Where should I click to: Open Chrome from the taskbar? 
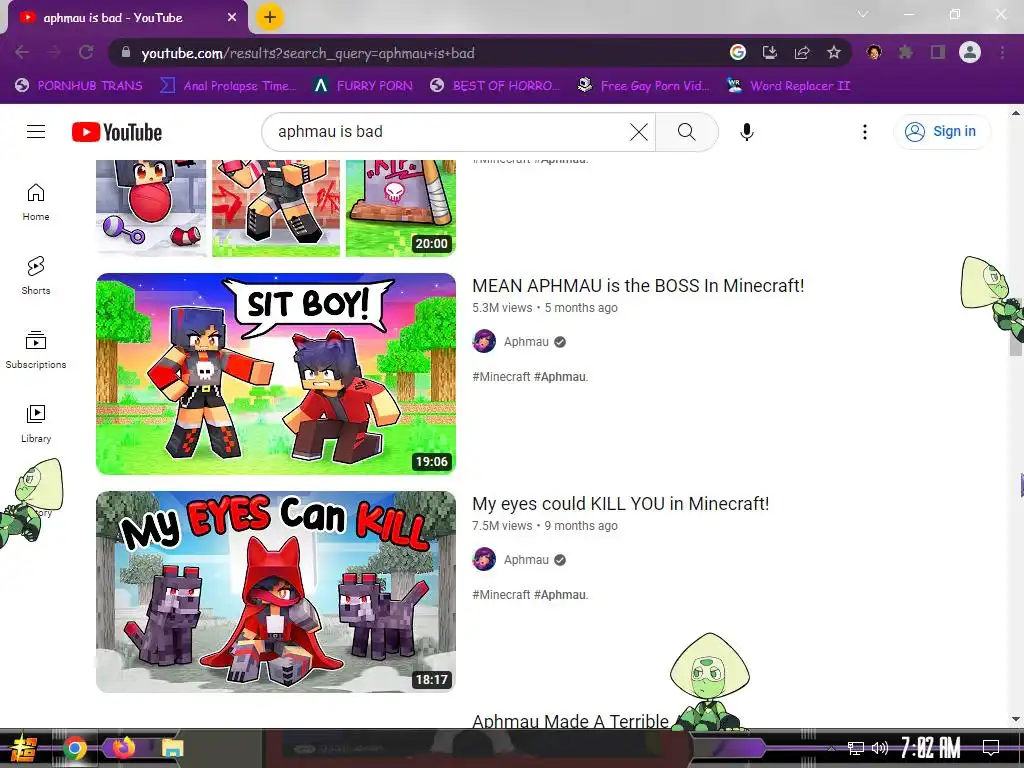coord(75,748)
